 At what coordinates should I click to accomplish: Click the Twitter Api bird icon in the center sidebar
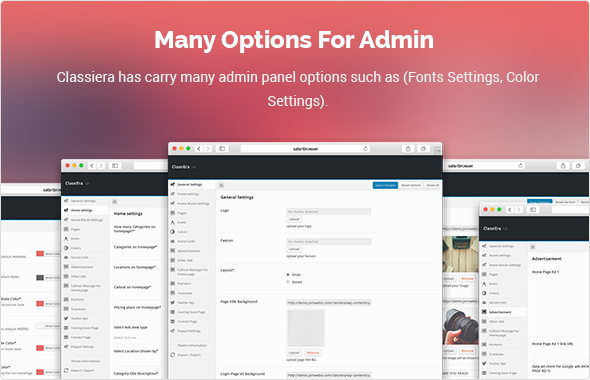pyautogui.click(x=173, y=302)
